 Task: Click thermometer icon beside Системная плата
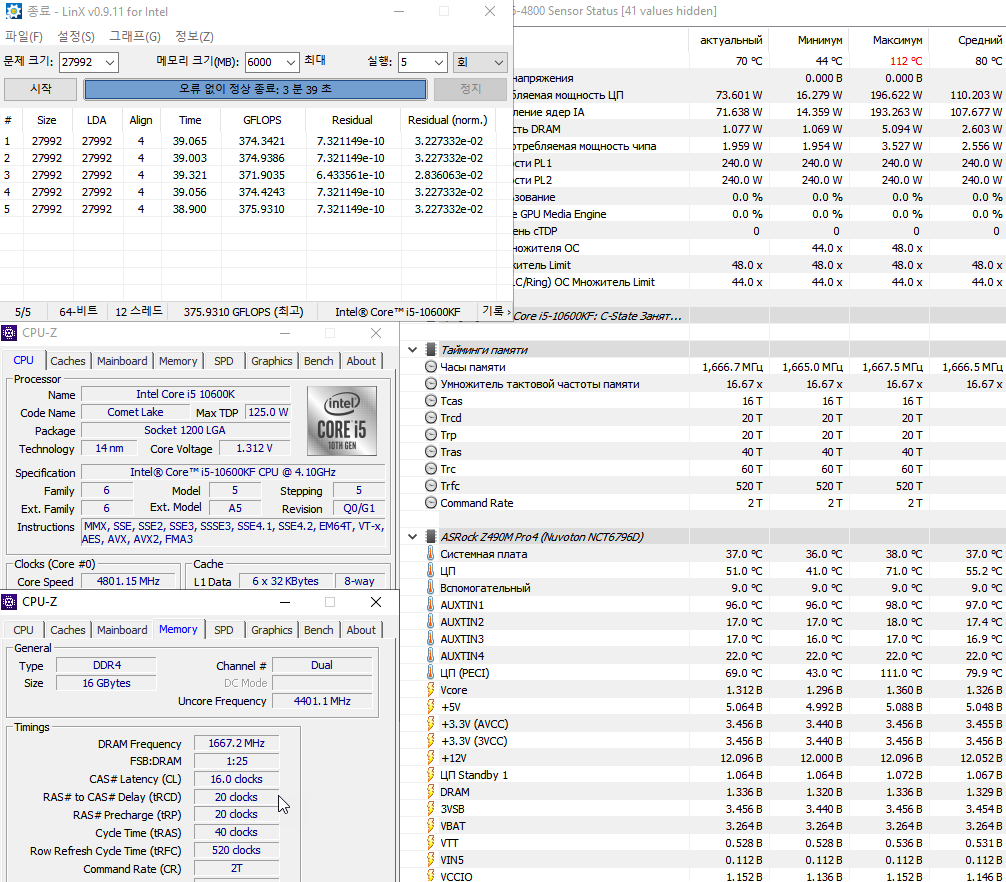(x=431, y=554)
